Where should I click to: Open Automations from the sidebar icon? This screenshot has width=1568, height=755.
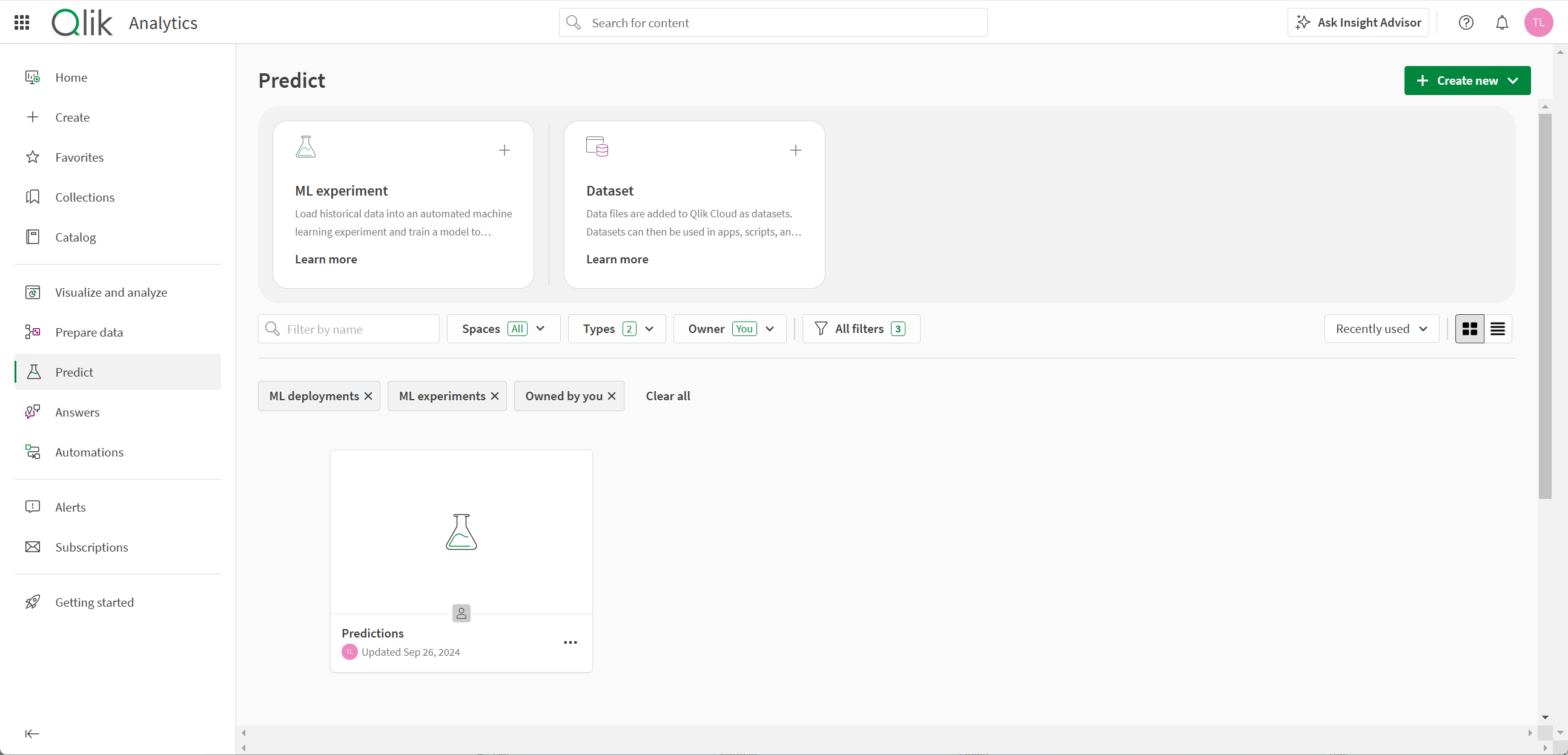pyautogui.click(x=33, y=452)
